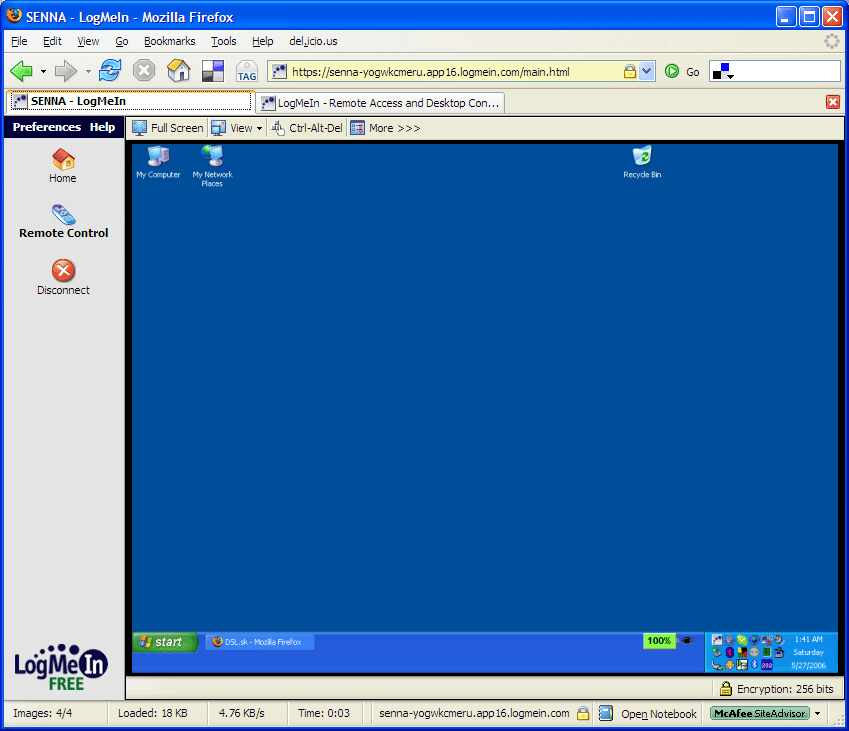This screenshot has height=731, width=849.
Task: Click the LogMeIn FREE logo
Action: (x=61, y=667)
